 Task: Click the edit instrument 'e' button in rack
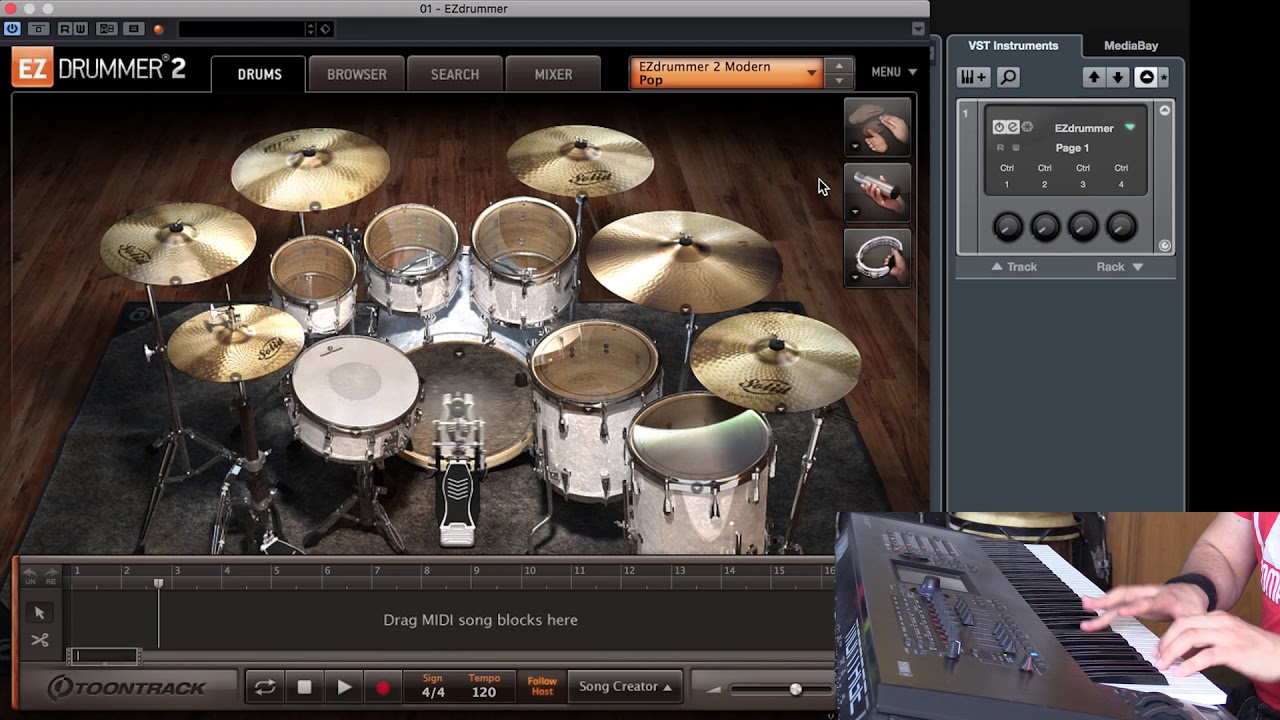[x=1013, y=127]
